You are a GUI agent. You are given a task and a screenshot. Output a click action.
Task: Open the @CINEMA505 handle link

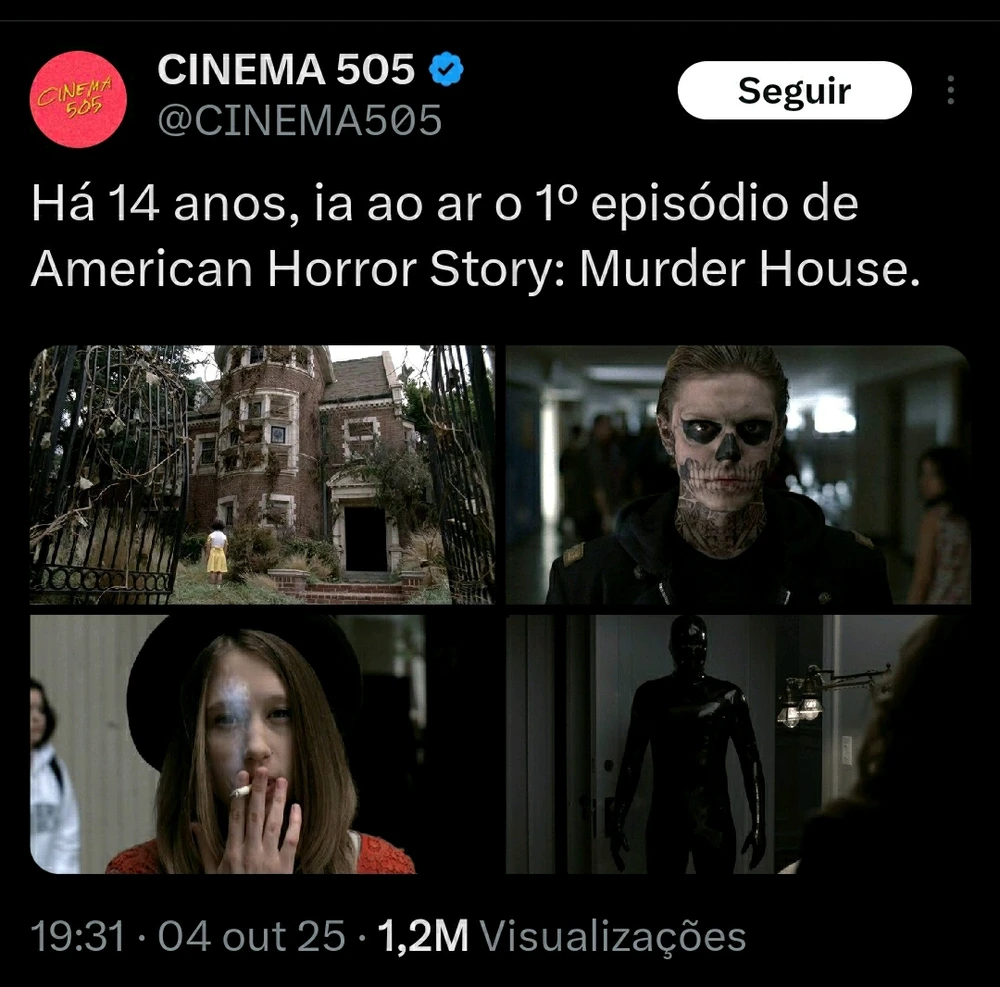(x=300, y=120)
